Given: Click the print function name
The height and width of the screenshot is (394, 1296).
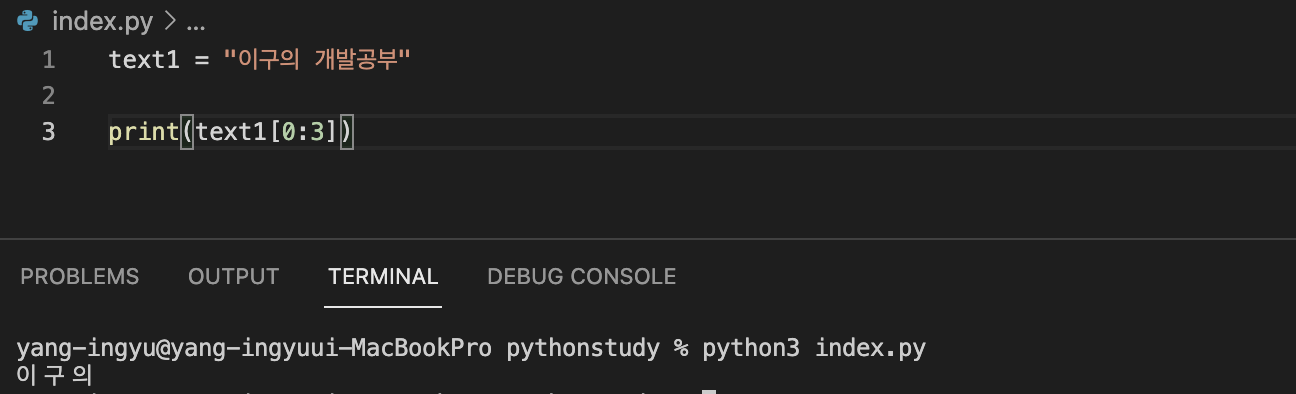Looking at the screenshot, I should (144, 132).
